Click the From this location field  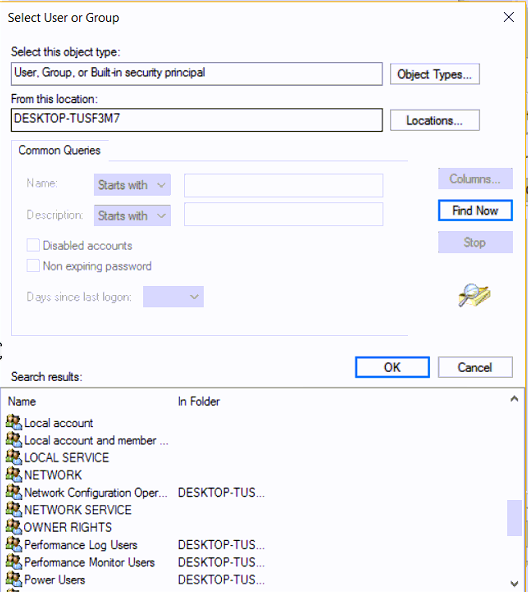coord(197,120)
